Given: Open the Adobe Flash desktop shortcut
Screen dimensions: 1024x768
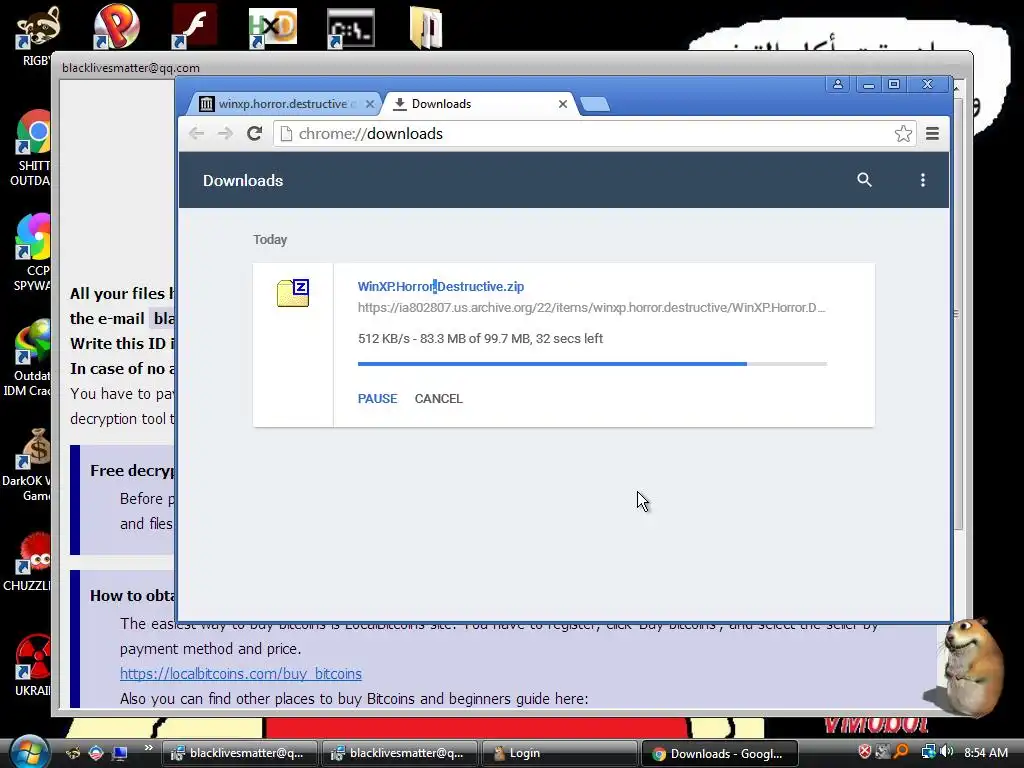Looking at the screenshot, I should point(194,27).
